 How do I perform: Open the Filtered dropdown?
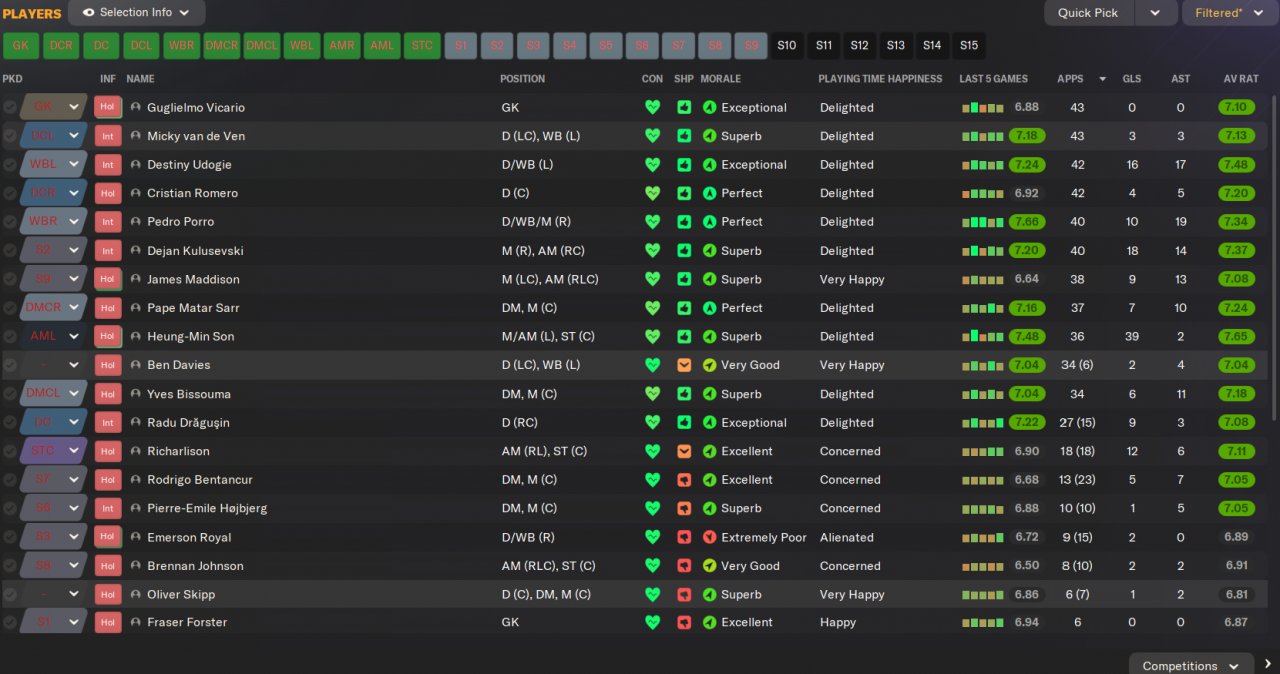point(1230,13)
